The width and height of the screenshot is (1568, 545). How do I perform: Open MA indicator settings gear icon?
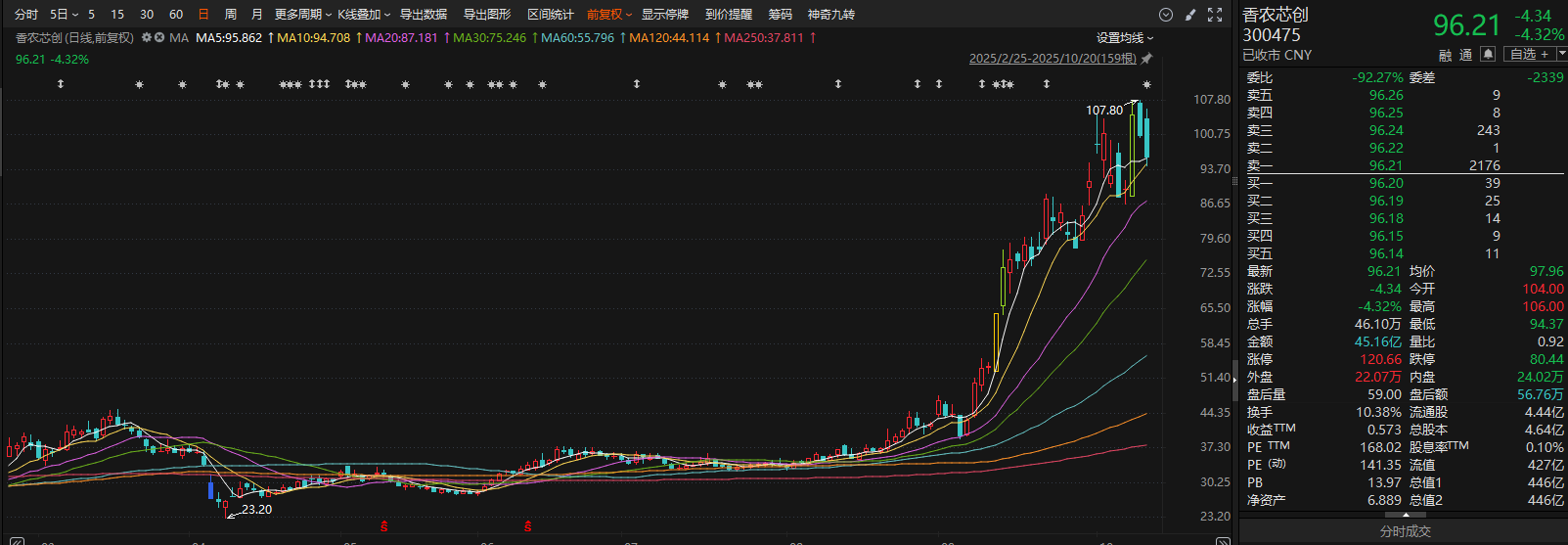147,38
